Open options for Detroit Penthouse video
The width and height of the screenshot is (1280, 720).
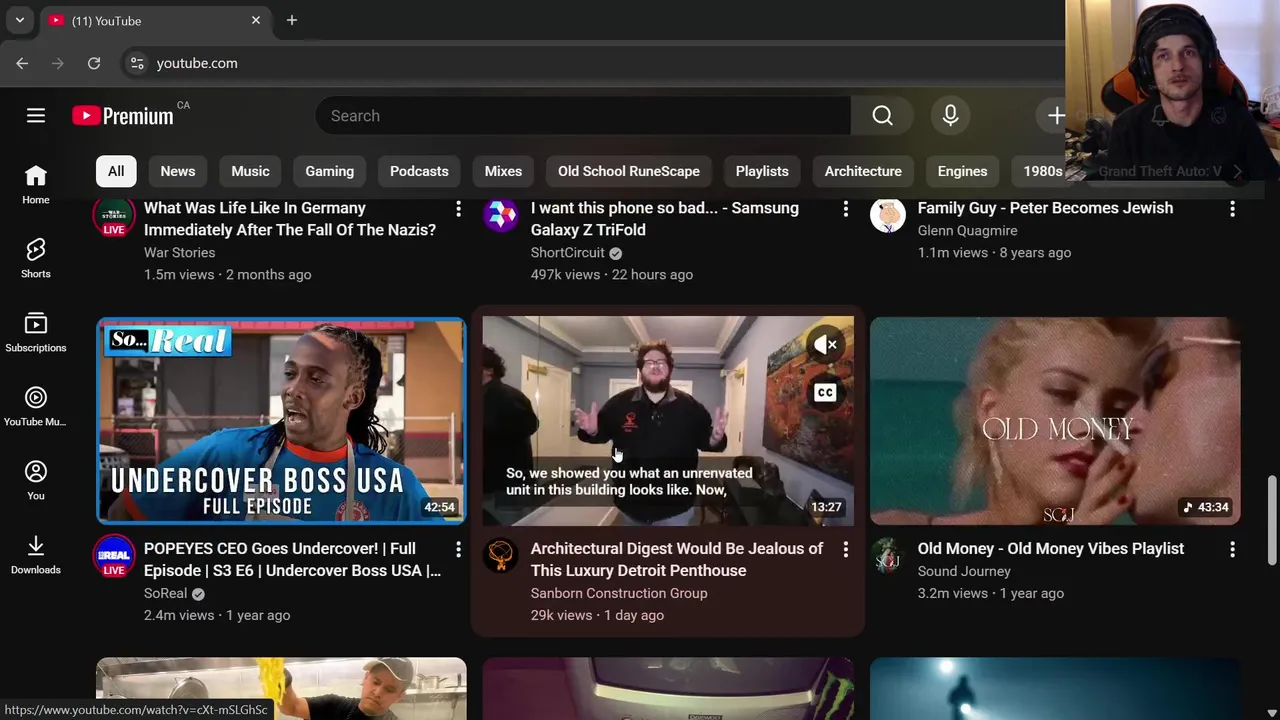tap(845, 549)
